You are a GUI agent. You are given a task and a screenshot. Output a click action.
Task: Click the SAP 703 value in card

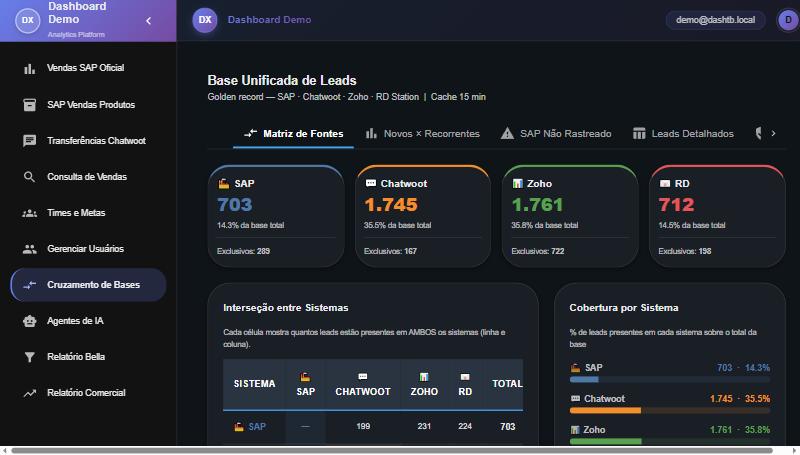coord(235,205)
